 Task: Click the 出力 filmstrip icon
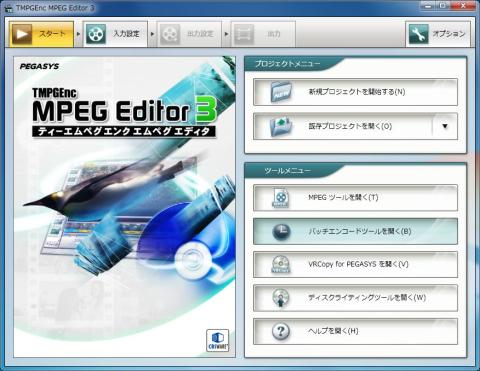point(244,34)
